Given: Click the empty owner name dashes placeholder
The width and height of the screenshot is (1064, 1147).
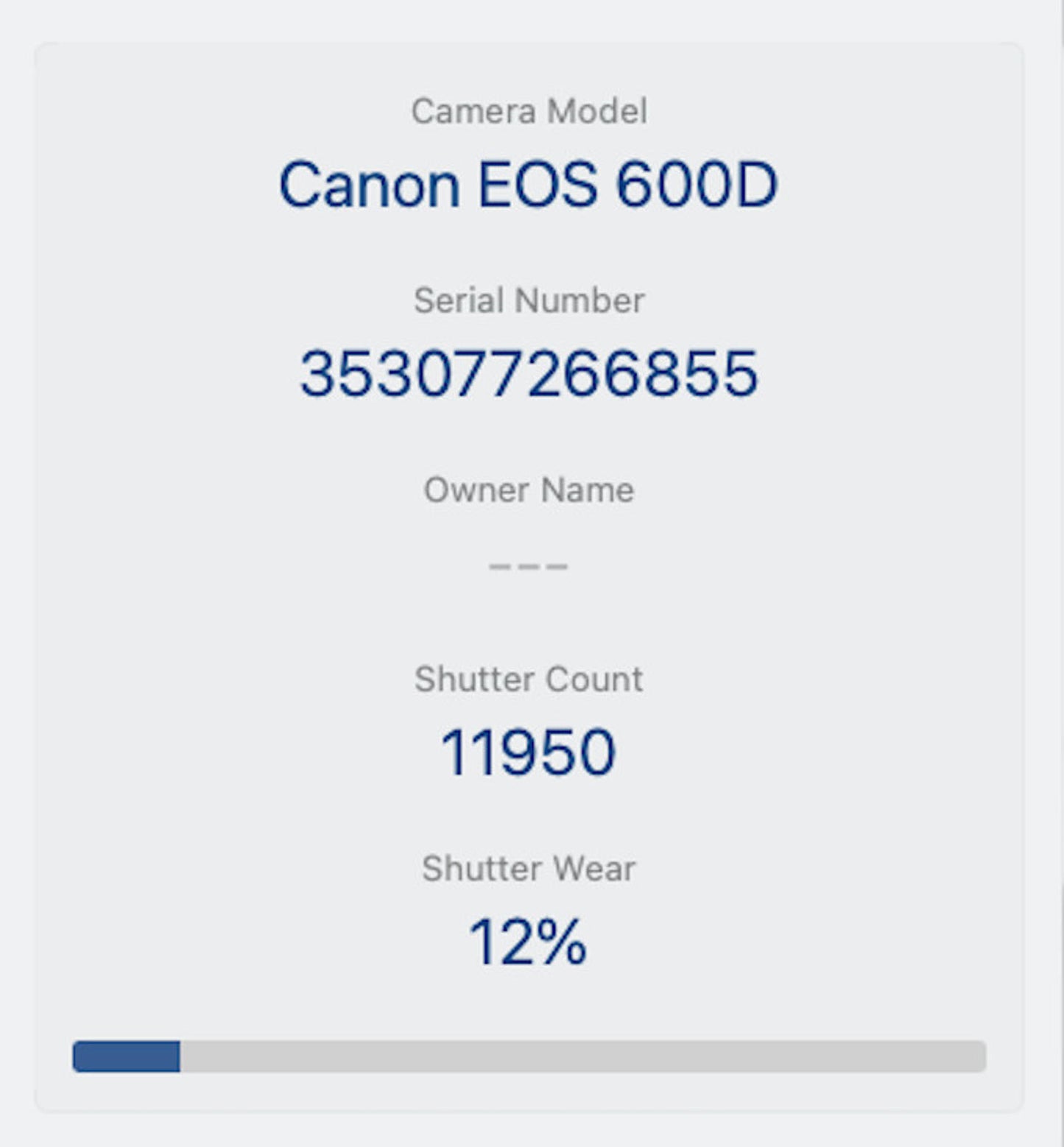Looking at the screenshot, I should pos(529,566).
